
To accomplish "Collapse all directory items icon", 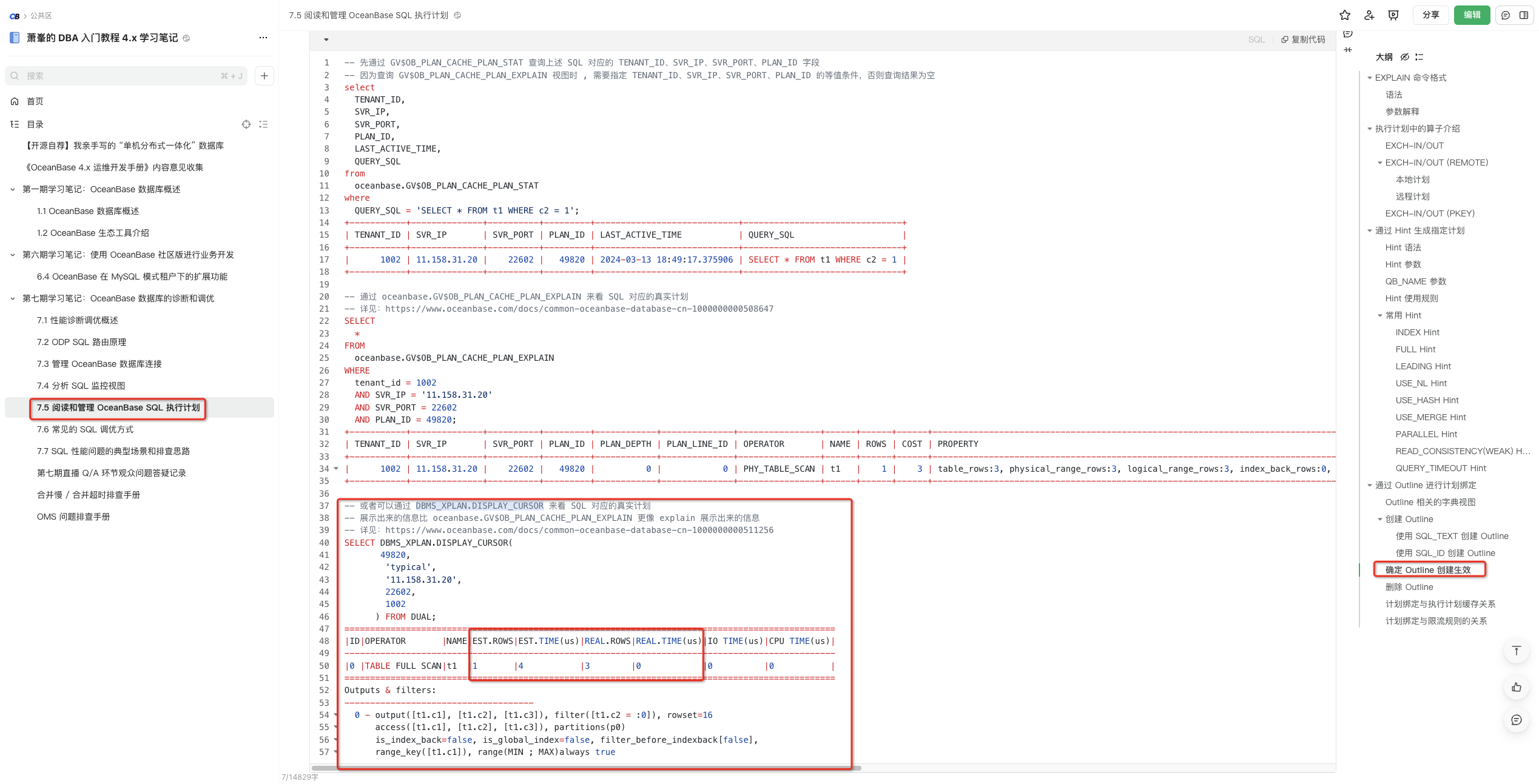I will pos(263,124).
